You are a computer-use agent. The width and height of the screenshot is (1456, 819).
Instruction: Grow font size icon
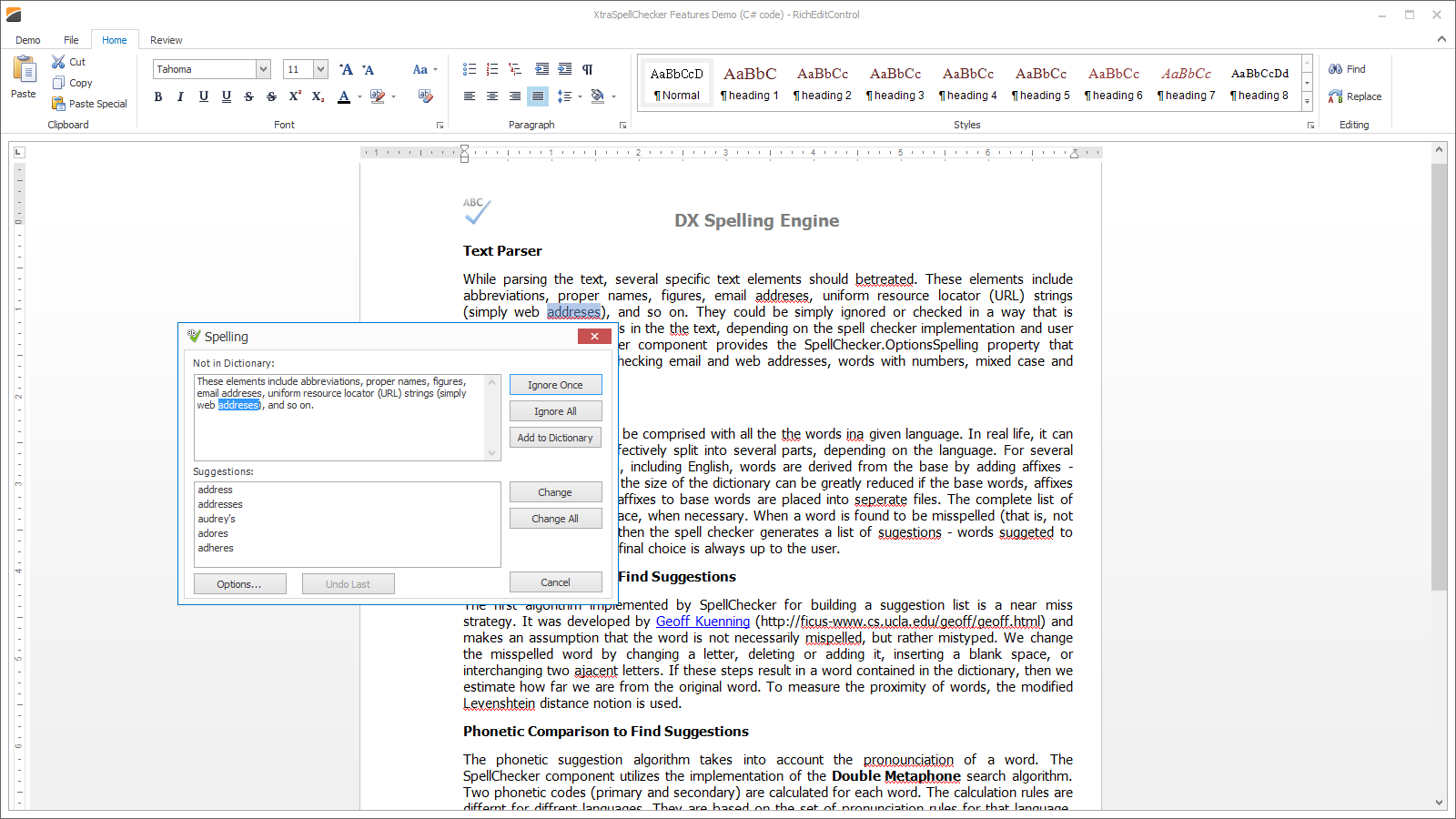coord(346,69)
